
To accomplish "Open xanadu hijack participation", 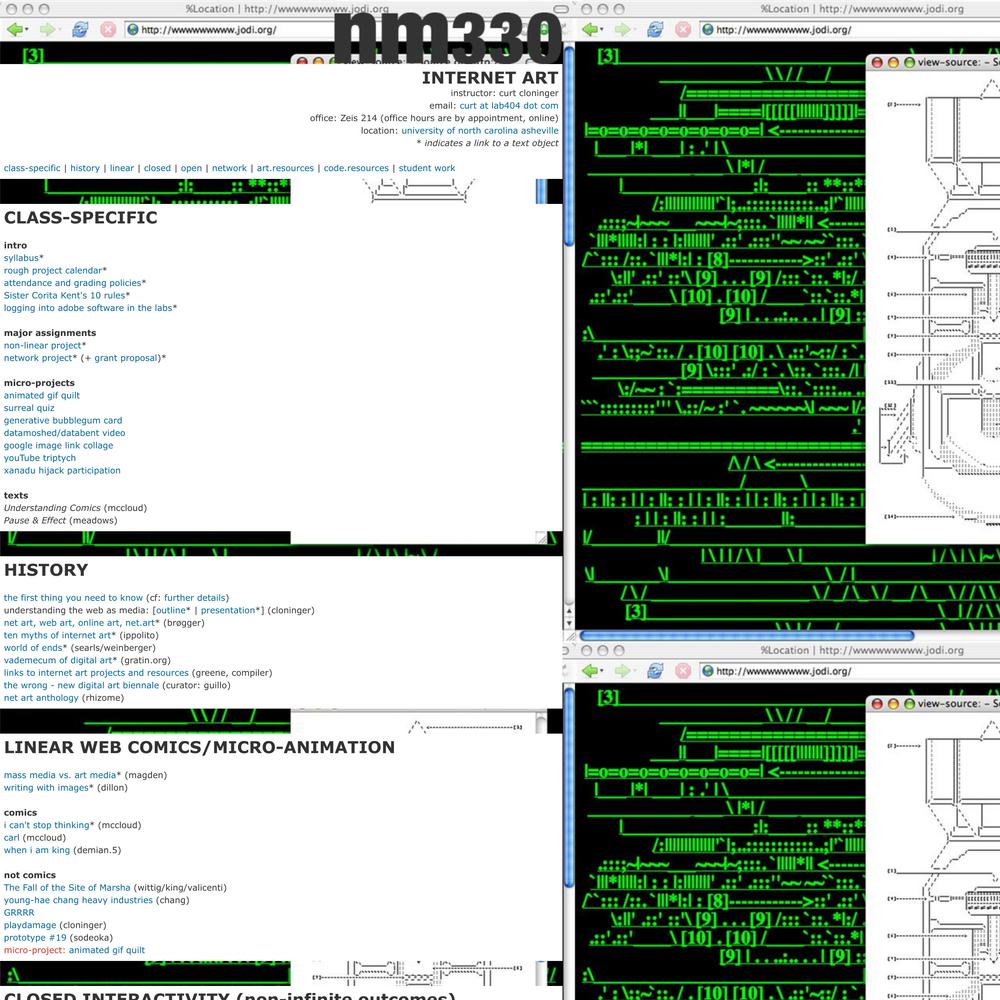I will (x=62, y=471).
